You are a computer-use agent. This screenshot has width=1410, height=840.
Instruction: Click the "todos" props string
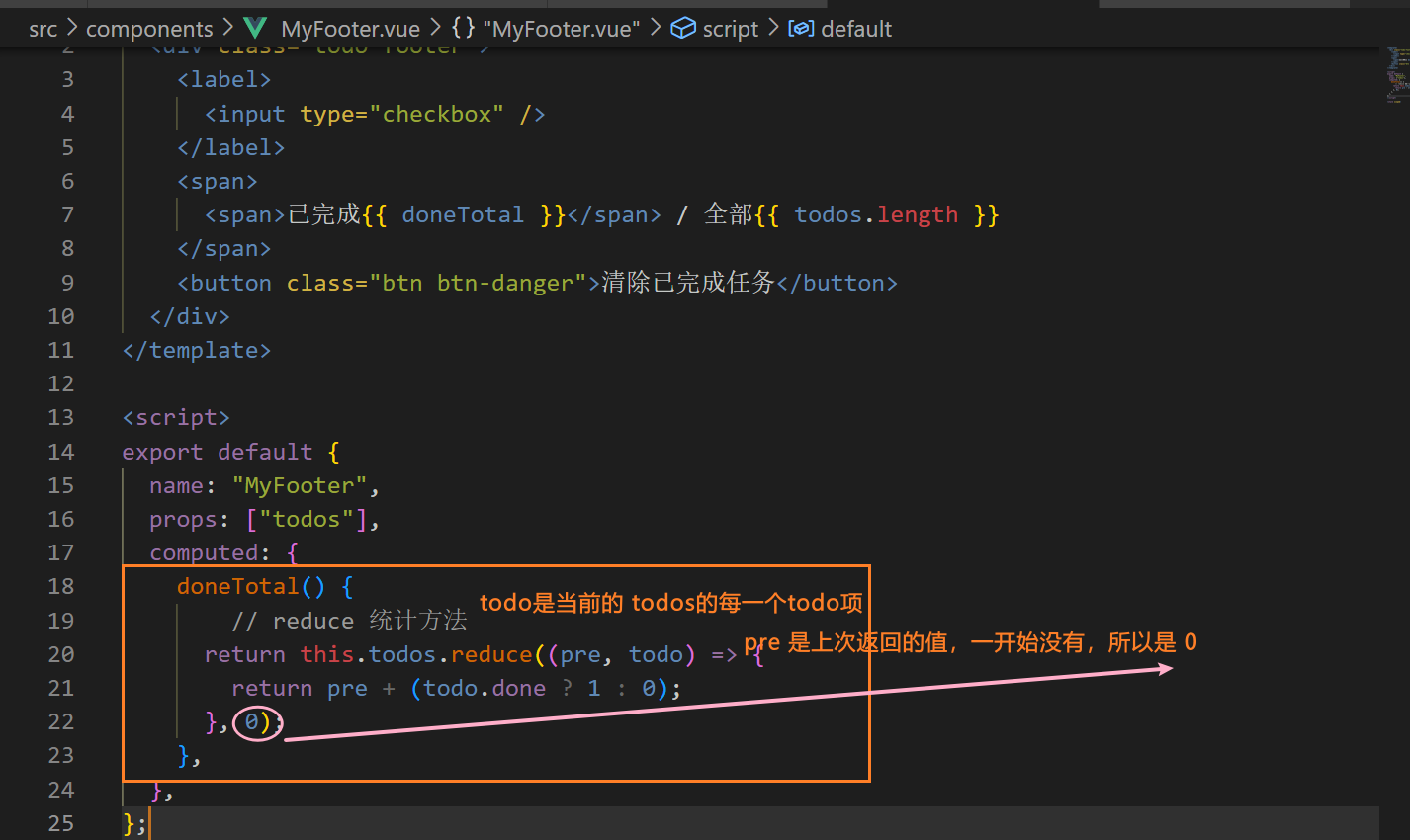tap(307, 519)
